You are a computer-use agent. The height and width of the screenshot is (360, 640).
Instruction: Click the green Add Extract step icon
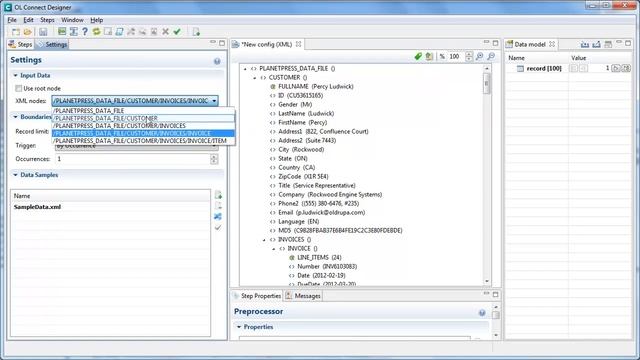click(62, 31)
